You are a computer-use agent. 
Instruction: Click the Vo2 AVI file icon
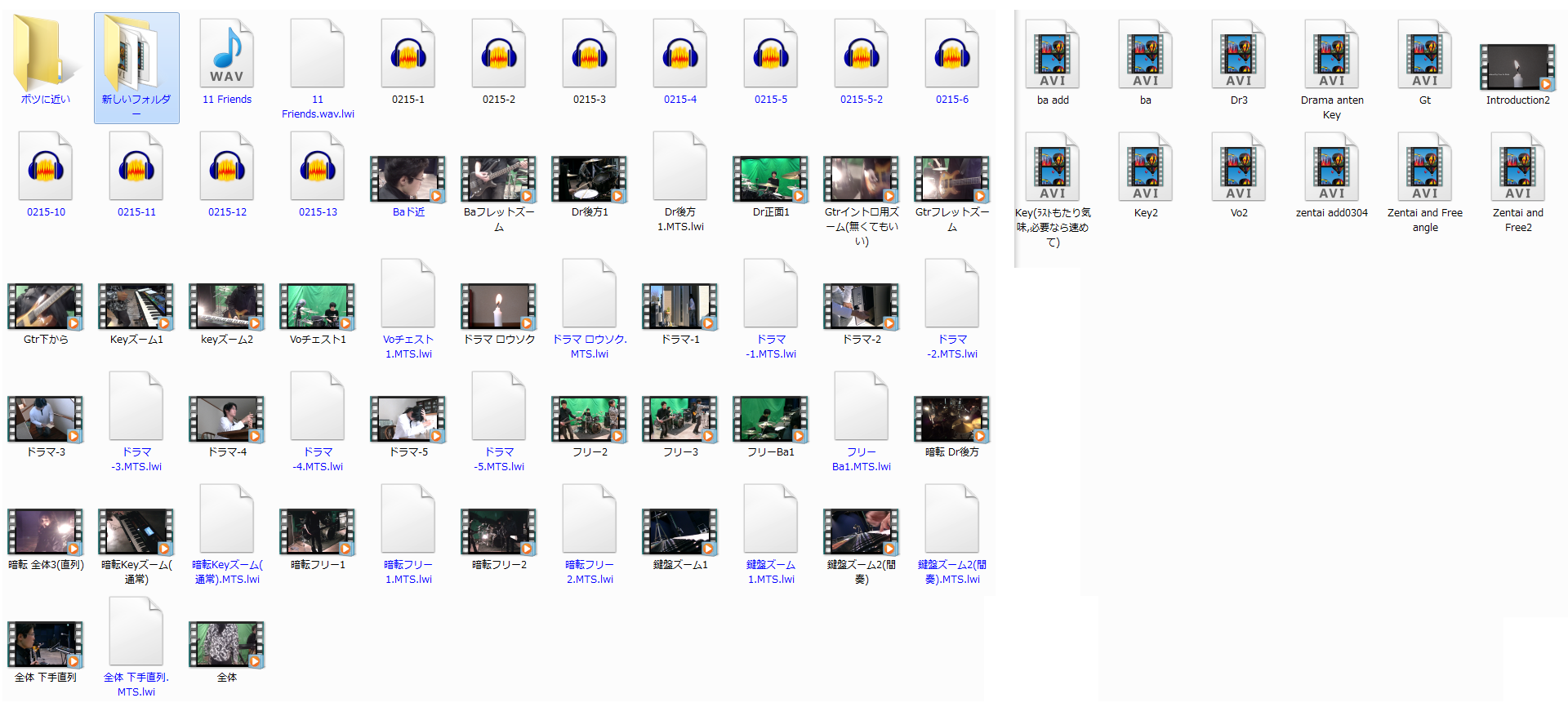[1239, 167]
